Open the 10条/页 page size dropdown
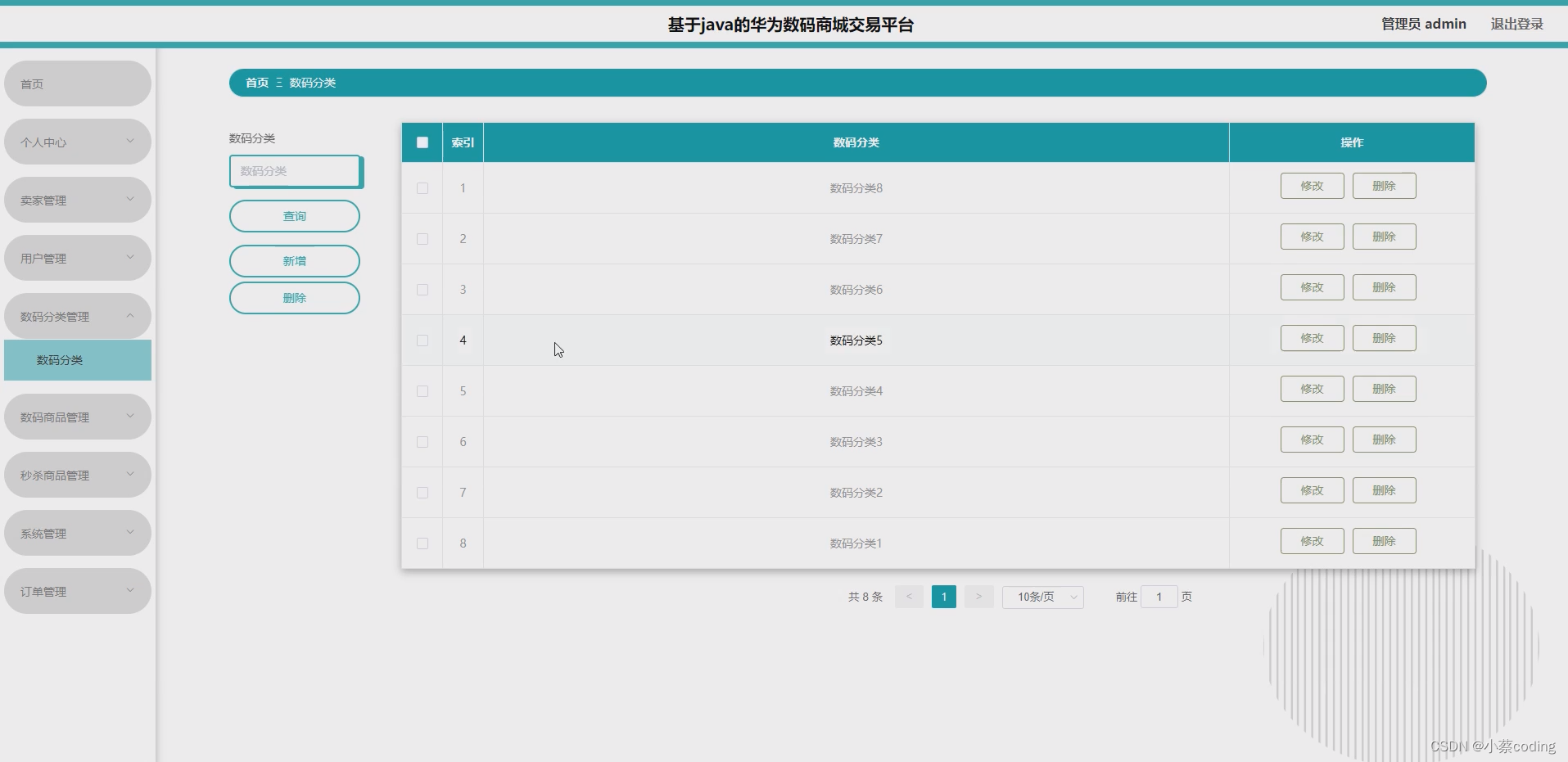The image size is (1568, 762). (x=1043, y=597)
